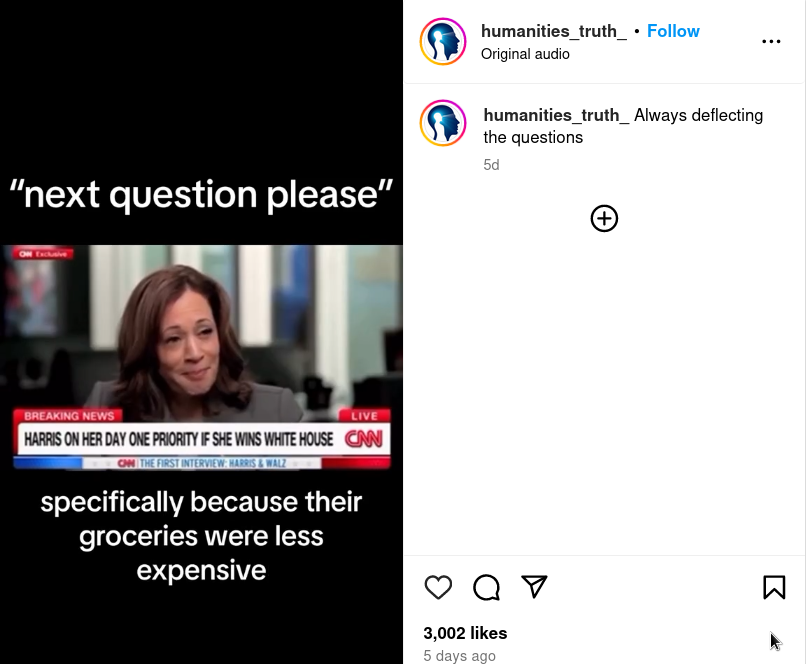Open comments with the speech bubble icon
This screenshot has width=809, height=664.
pos(486,587)
